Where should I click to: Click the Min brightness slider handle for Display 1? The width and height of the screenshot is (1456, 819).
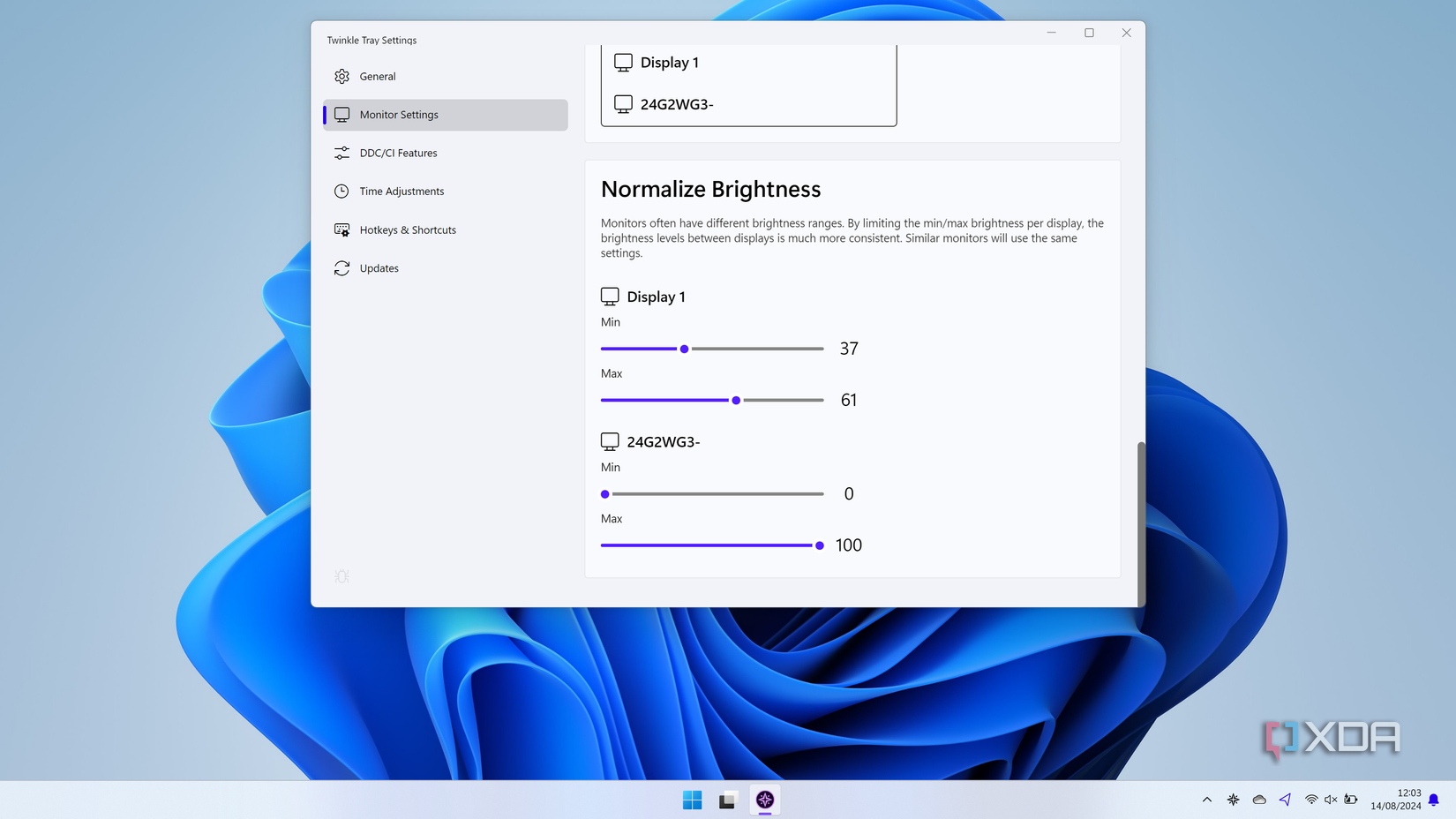pos(684,349)
